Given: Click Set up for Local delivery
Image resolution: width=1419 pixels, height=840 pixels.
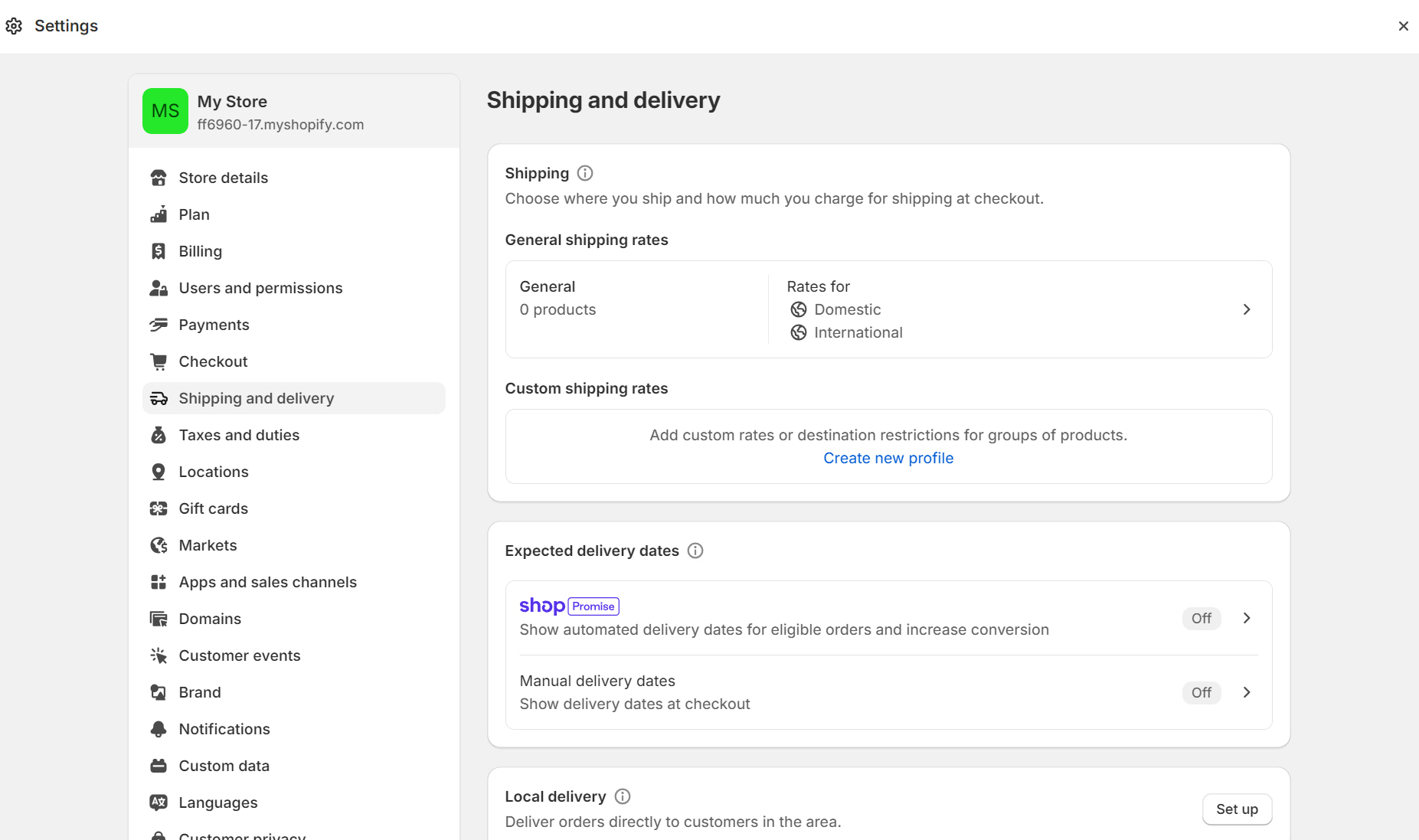Looking at the screenshot, I should point(1237,809).
